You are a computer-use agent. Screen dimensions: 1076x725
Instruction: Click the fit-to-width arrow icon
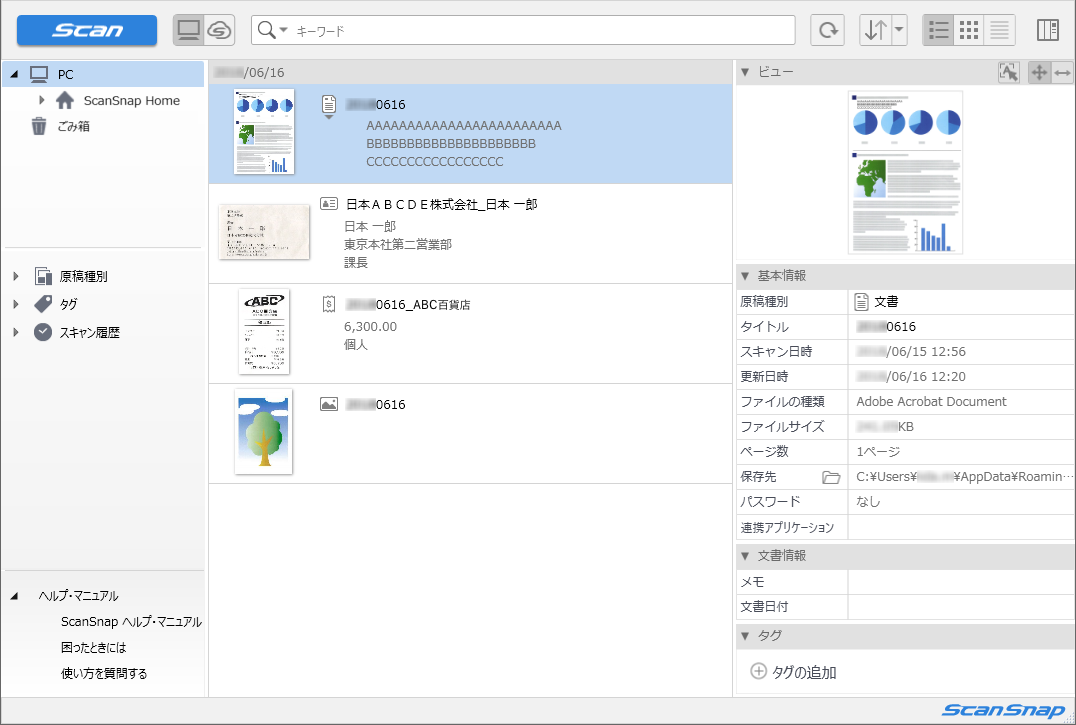coord(1062,72)
